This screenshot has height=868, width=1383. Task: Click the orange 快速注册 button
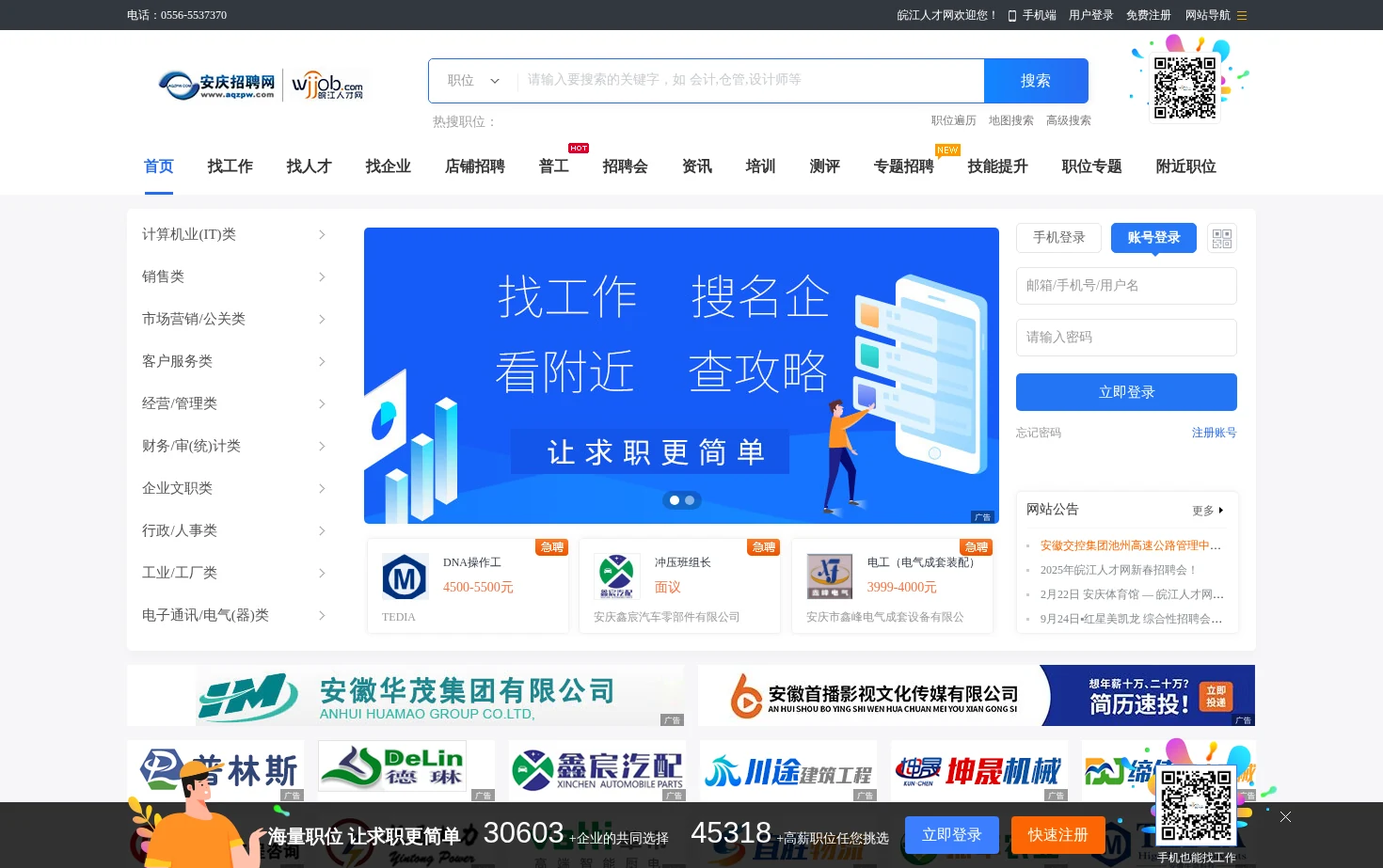[1058, 835]
